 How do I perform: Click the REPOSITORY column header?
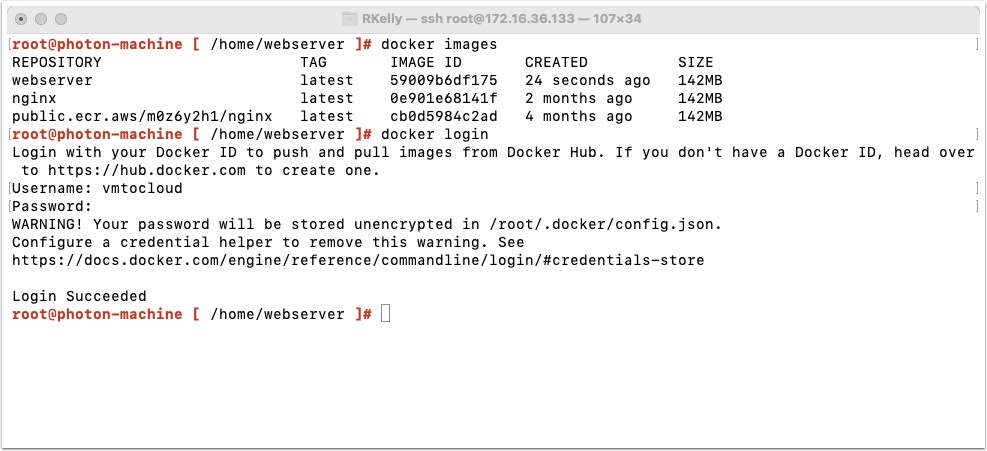point(57,62)
